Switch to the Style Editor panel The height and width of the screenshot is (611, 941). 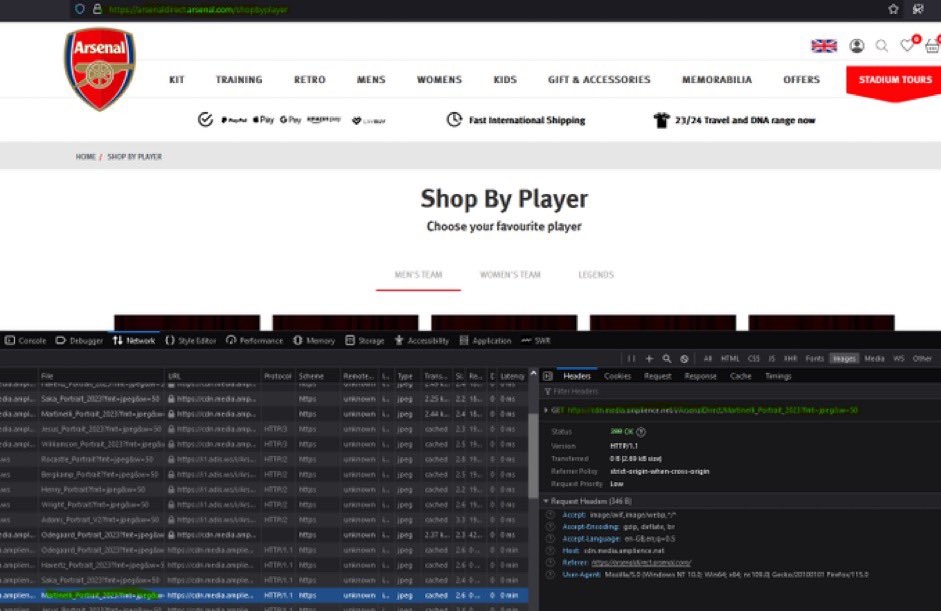pos(190,340)
